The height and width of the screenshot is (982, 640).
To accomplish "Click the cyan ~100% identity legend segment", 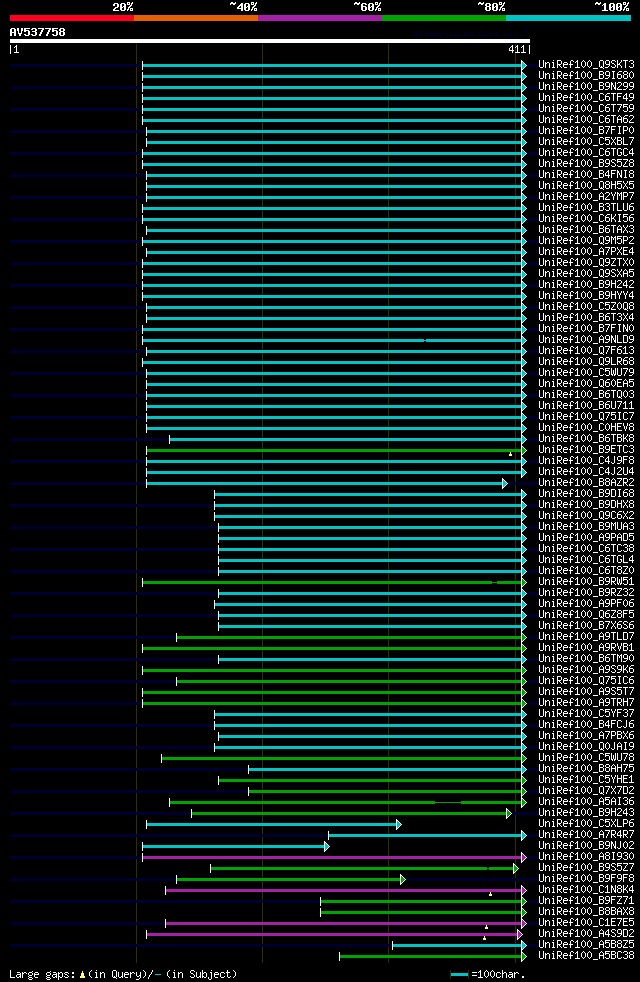I will click(568, 18).
